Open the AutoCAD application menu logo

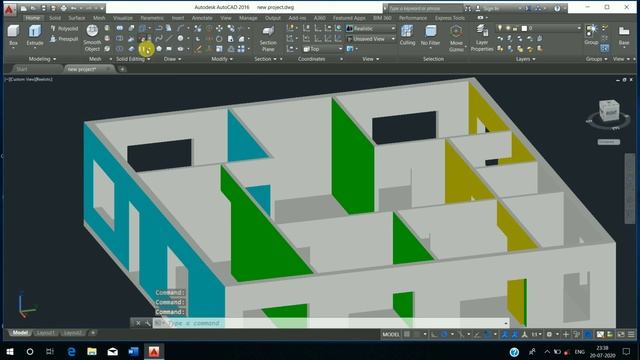point(9,9)
